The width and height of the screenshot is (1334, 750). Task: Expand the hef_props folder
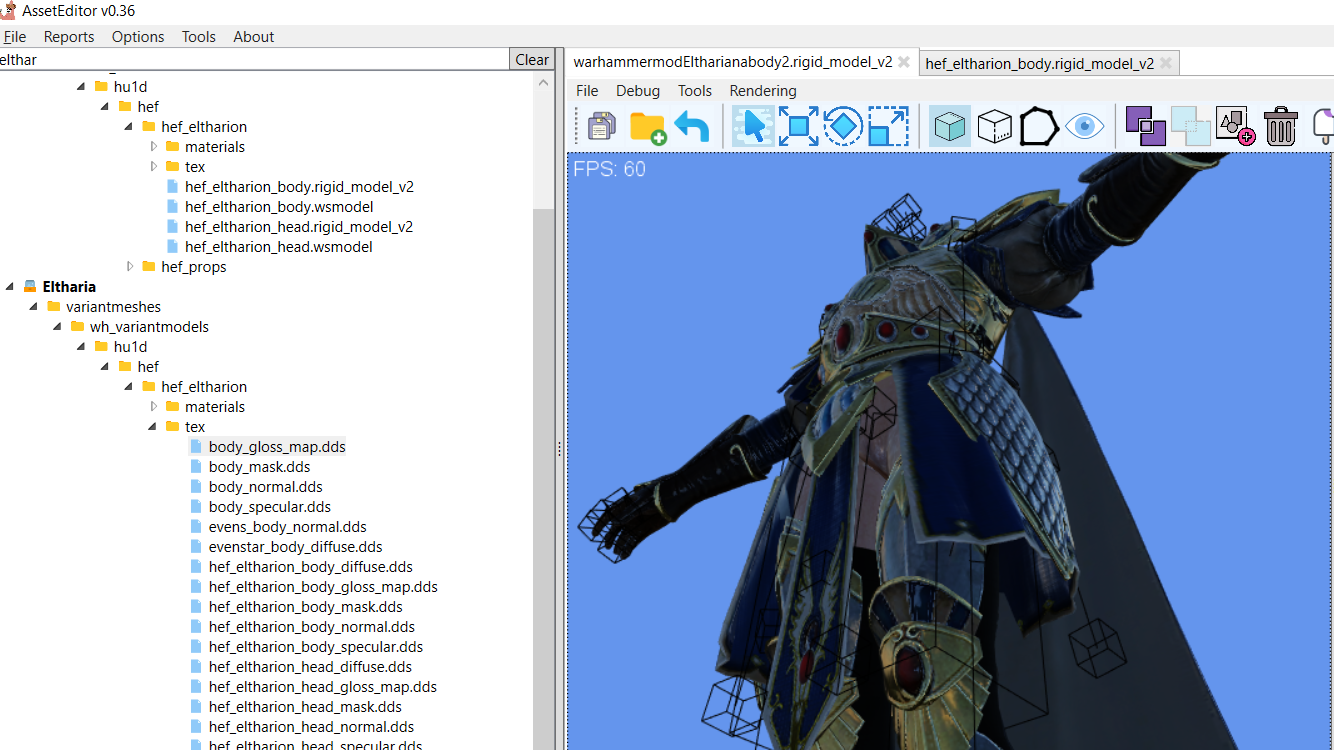[130, 266]
